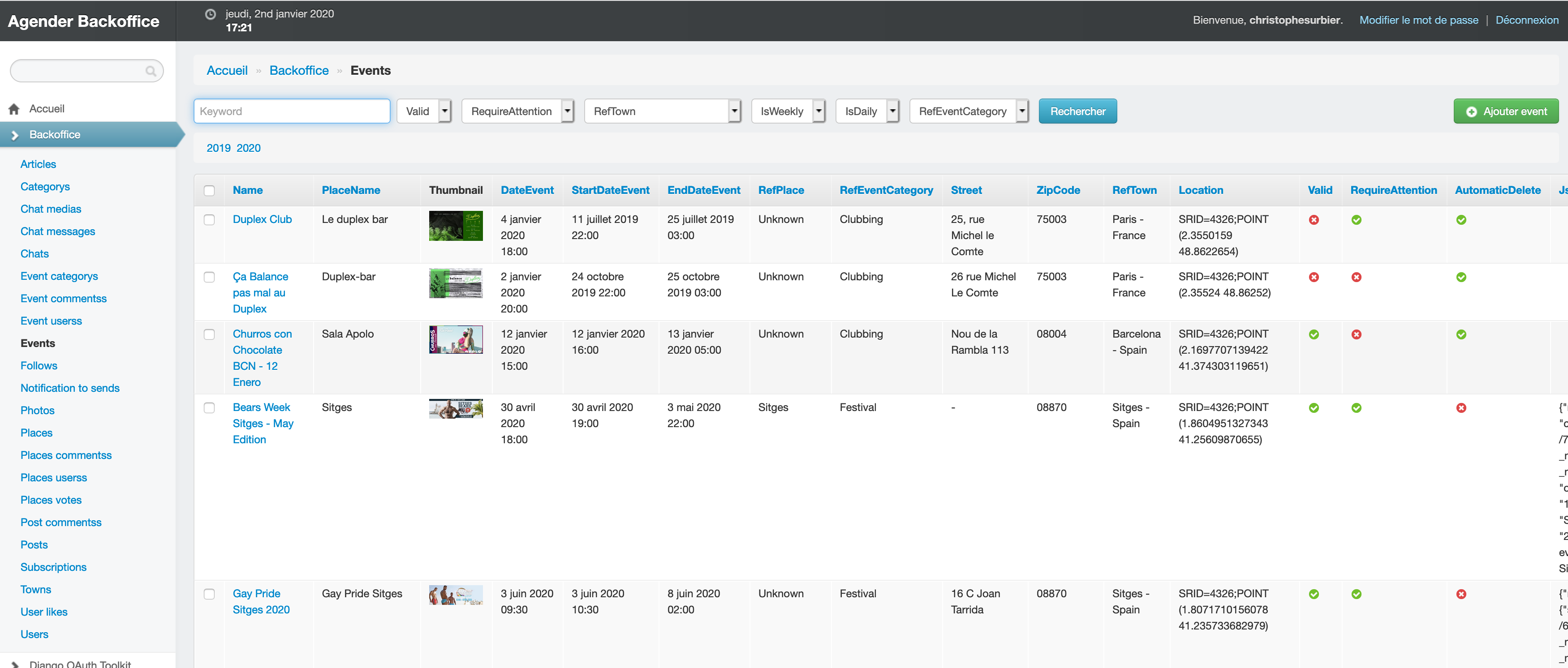Viewport: 1568px width, 668px height.
Task: Click green AutomaticDelete icon for Churros con Chocolate
Action: pyautogui.click(x=1461, y=334)
